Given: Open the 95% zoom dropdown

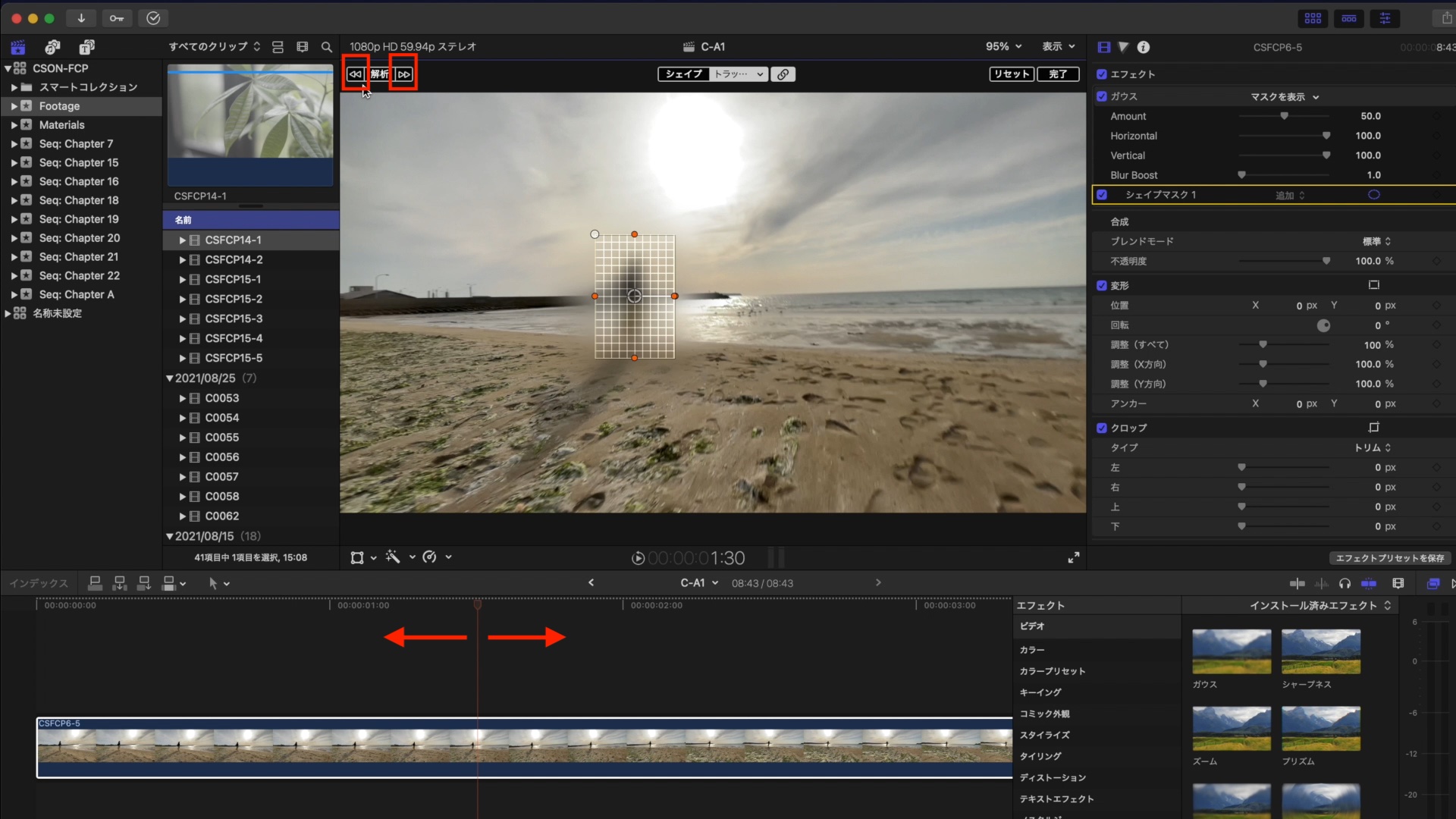Looking at the screenshot, I should (1003, 46).
